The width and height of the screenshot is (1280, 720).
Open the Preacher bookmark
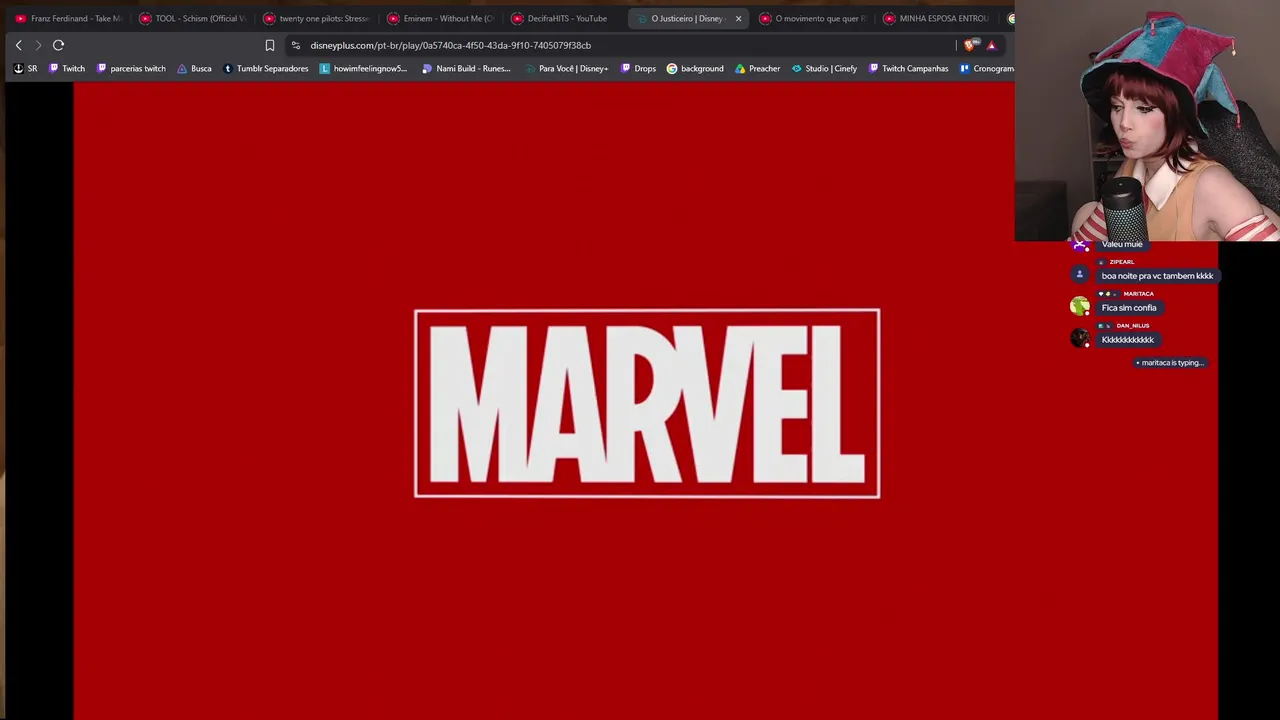[x=757, y=69]
